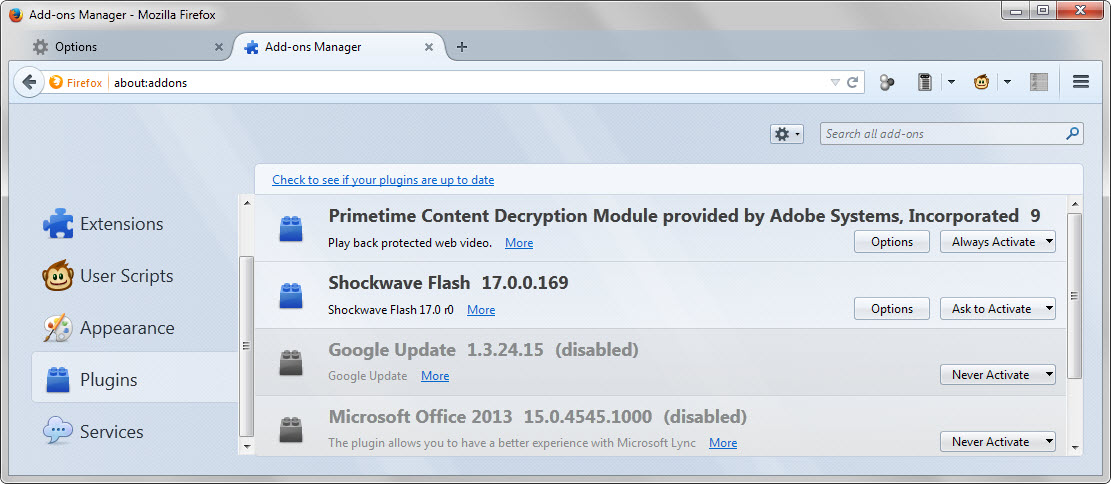Viewport: 1111px width, 484px height.
Task: Switch to the Options tab
Action: [128, 47]
